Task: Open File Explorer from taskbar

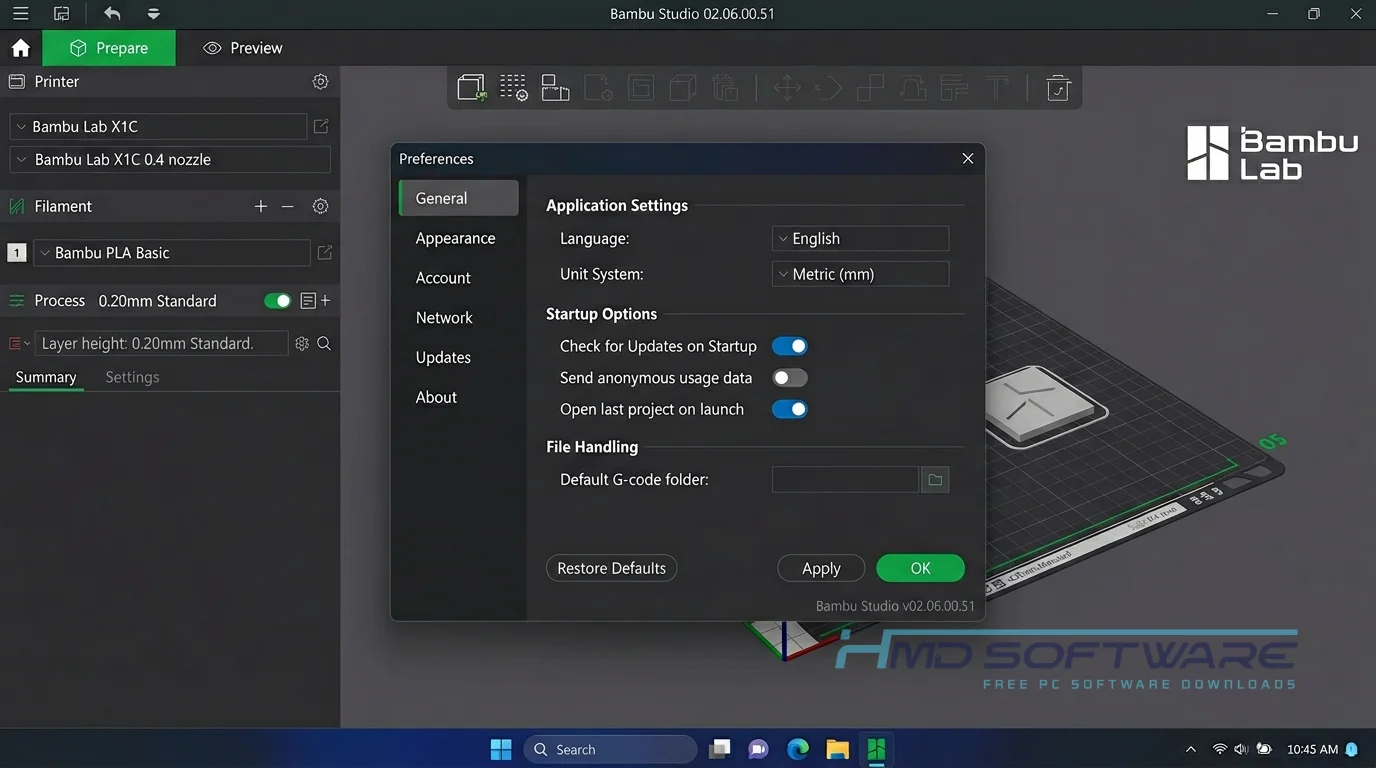Action: pos(837,749)
